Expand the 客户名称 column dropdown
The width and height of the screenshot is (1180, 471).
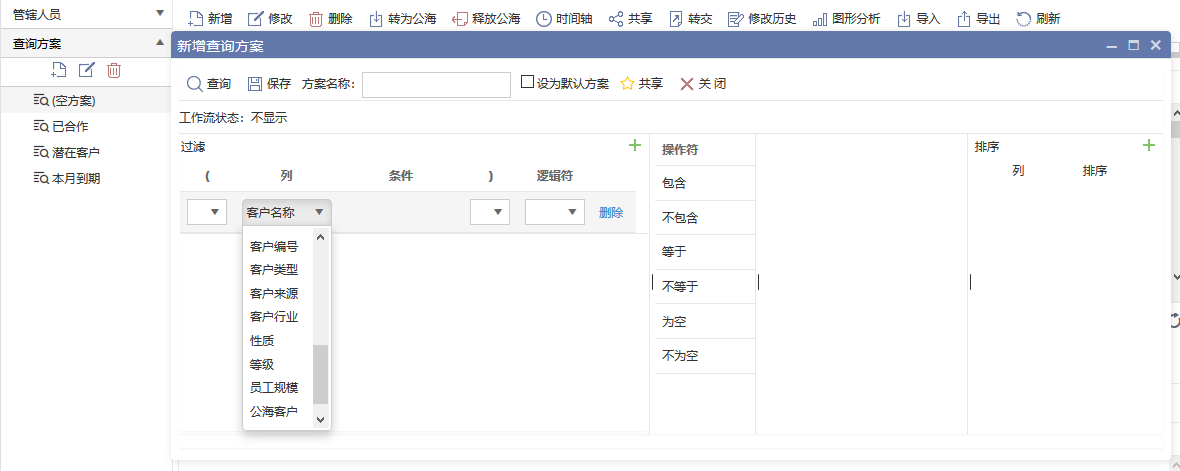[x=287, y=212]
